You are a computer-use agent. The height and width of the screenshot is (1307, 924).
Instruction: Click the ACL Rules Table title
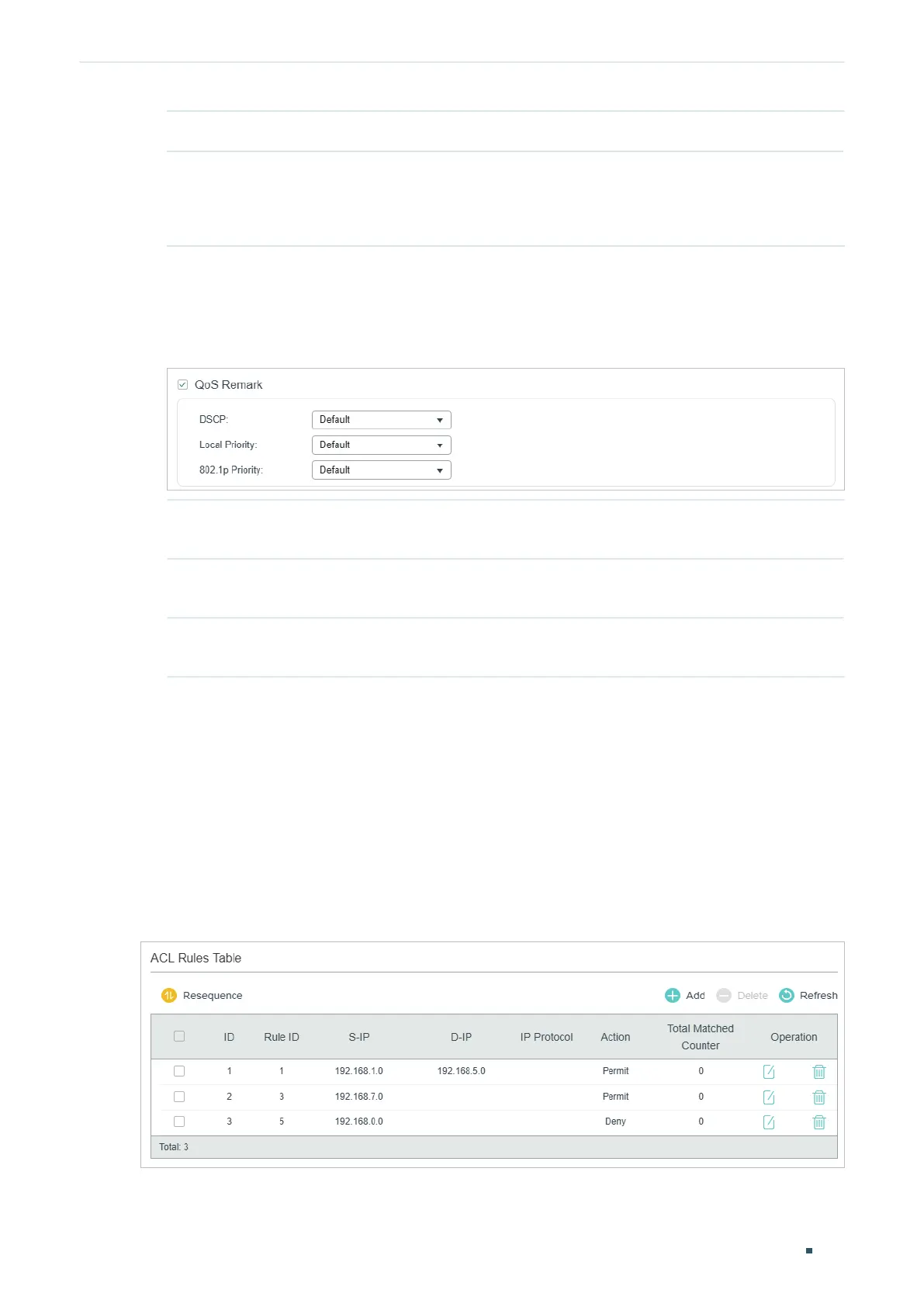pyautogui.click(x=196, y=958)
